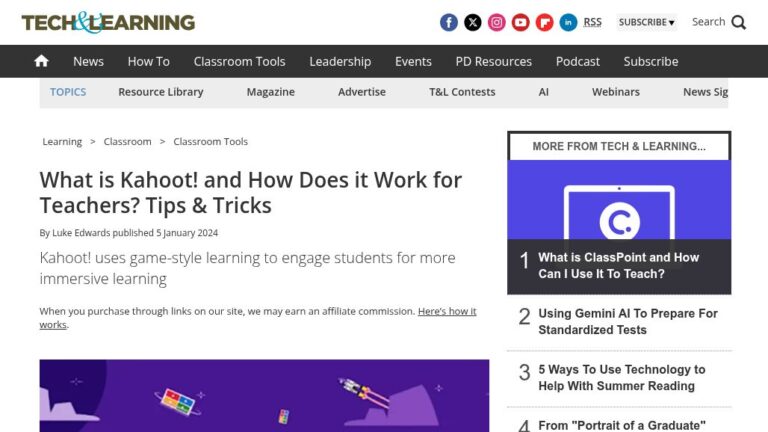This screenshot has width=768, height=432.
Task: Select Magazine in topics bar
Action: point(270,92)
